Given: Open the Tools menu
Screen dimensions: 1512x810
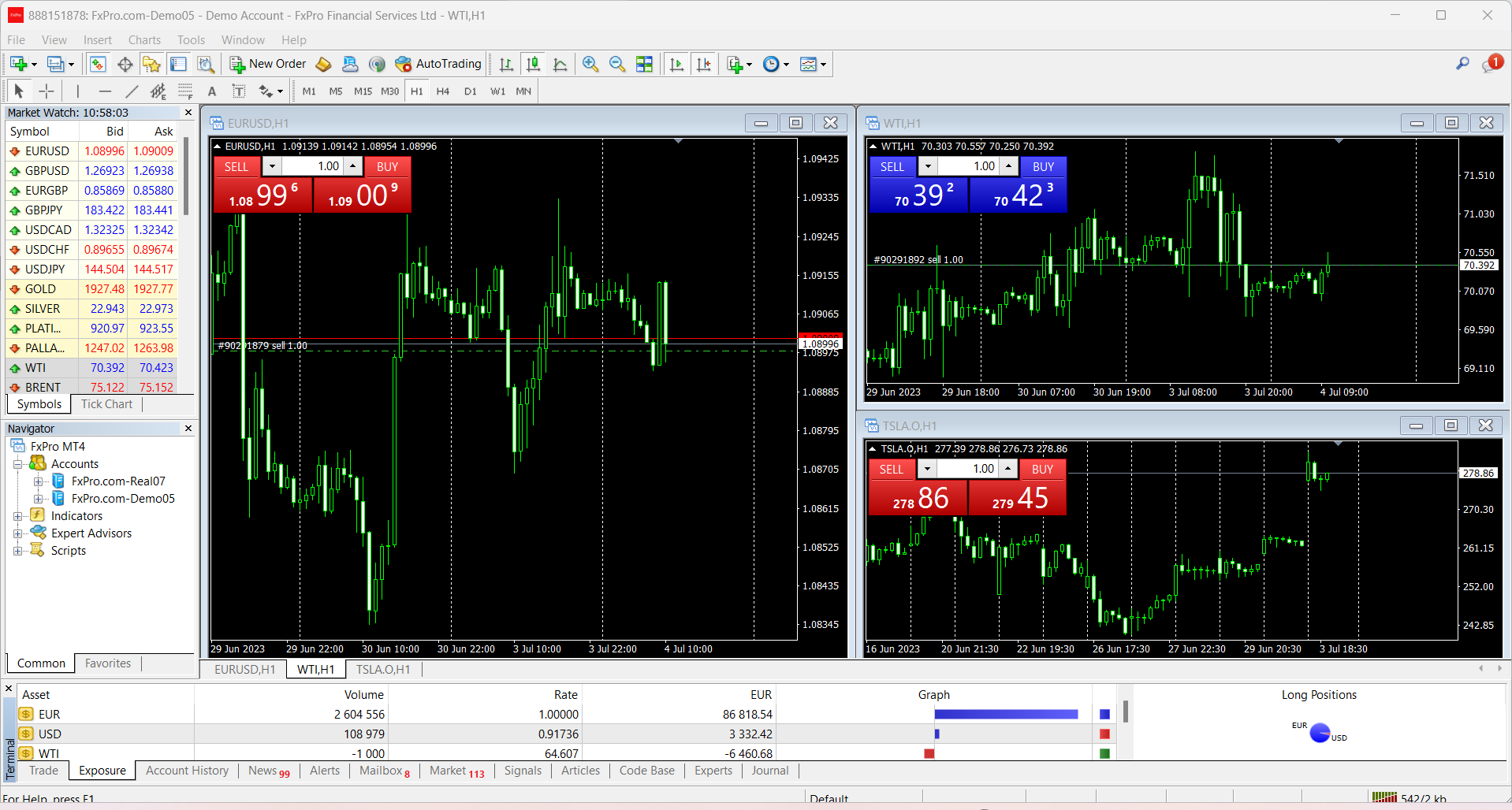Looking at the screenshot, I should click(191, 40).
